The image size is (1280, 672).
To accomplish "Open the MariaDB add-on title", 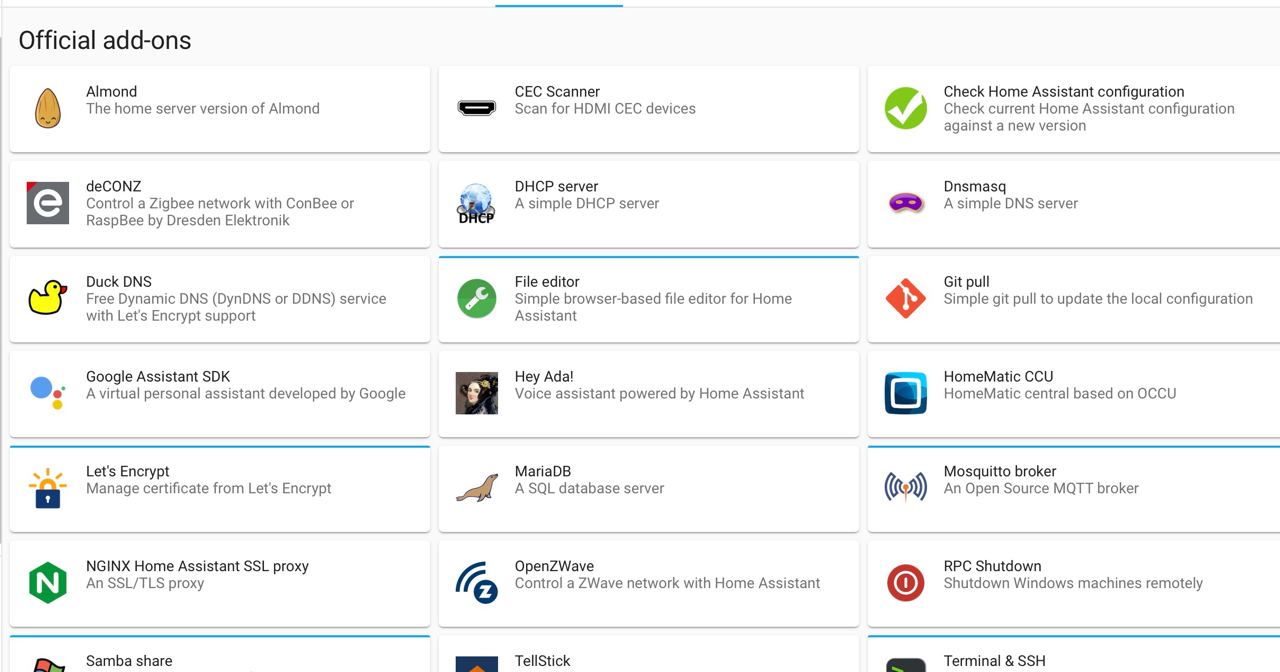I will coord(542,471).
